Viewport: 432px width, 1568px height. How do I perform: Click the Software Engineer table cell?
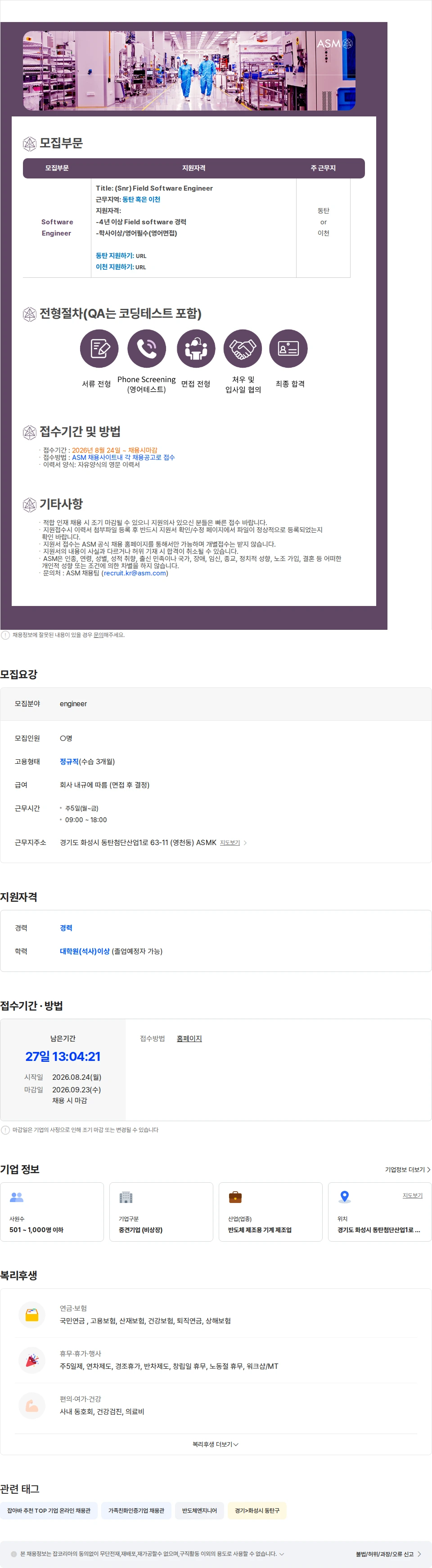(x=57, y=227)
